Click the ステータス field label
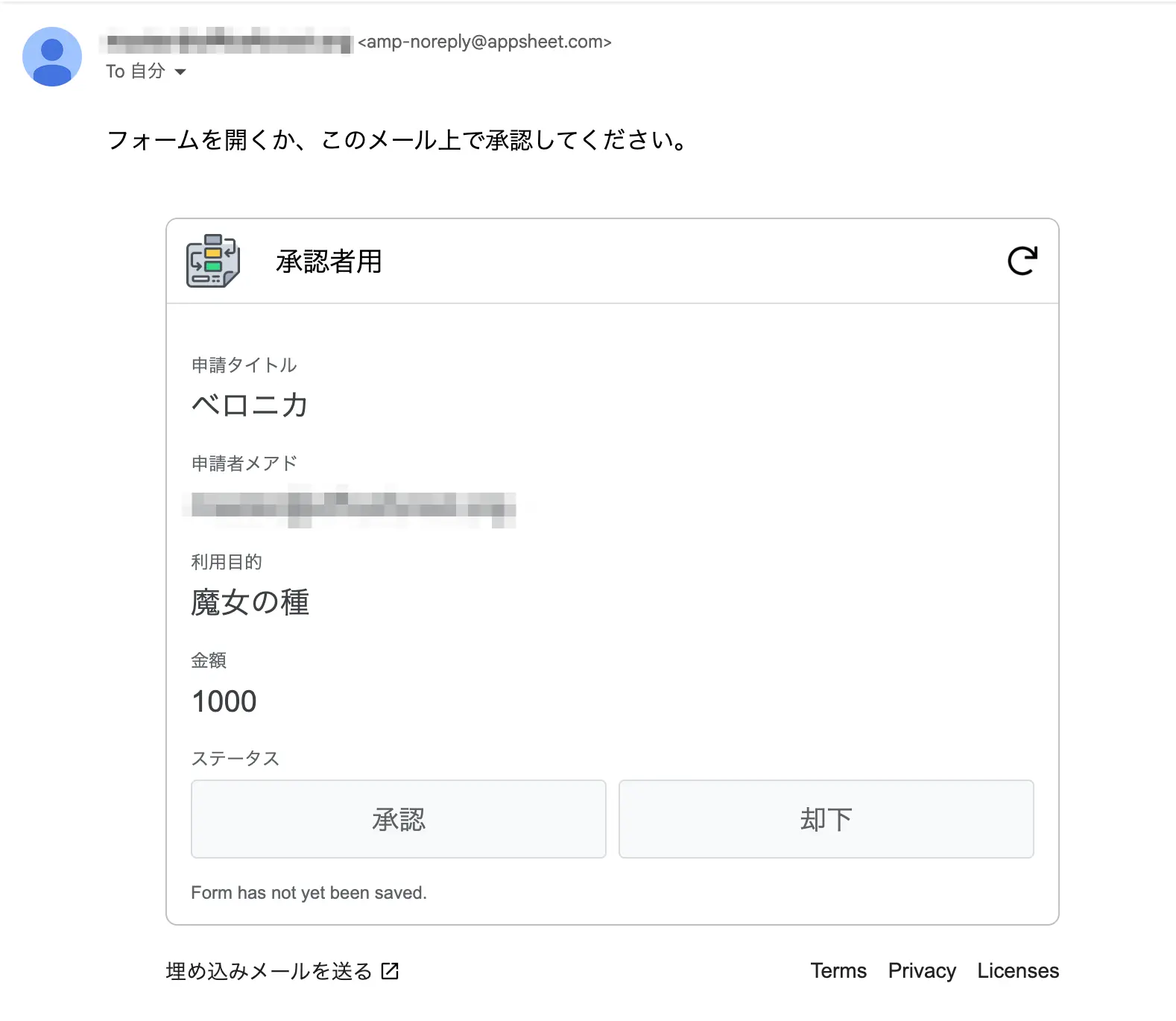 point(235,759)
